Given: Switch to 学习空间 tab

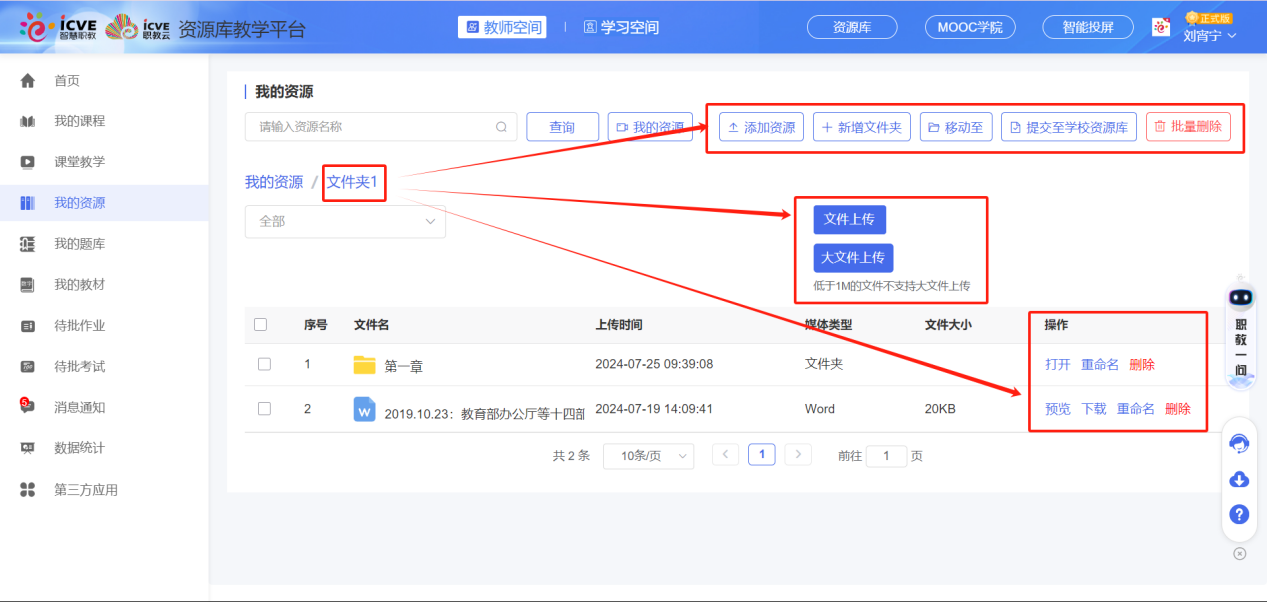Looking at the screenshot, I should pyautogui.click(x=621, y=27).
